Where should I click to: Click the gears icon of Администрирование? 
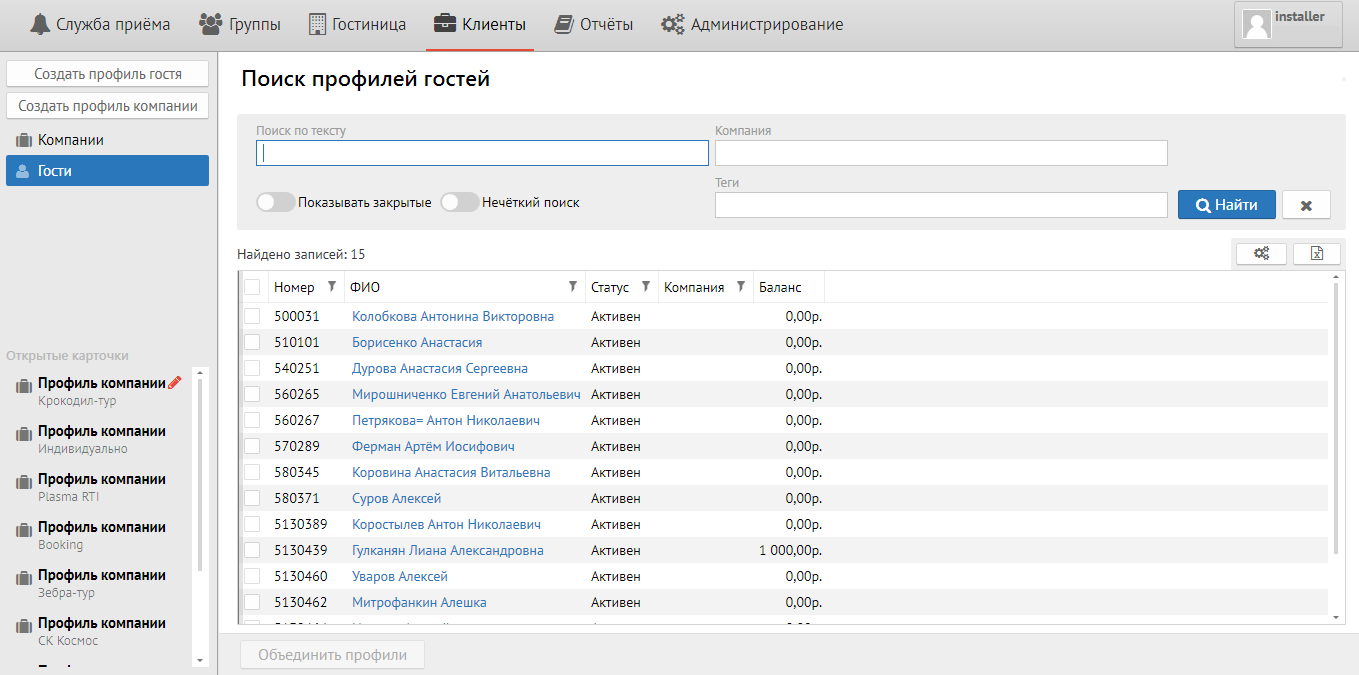tap(672, 24)
